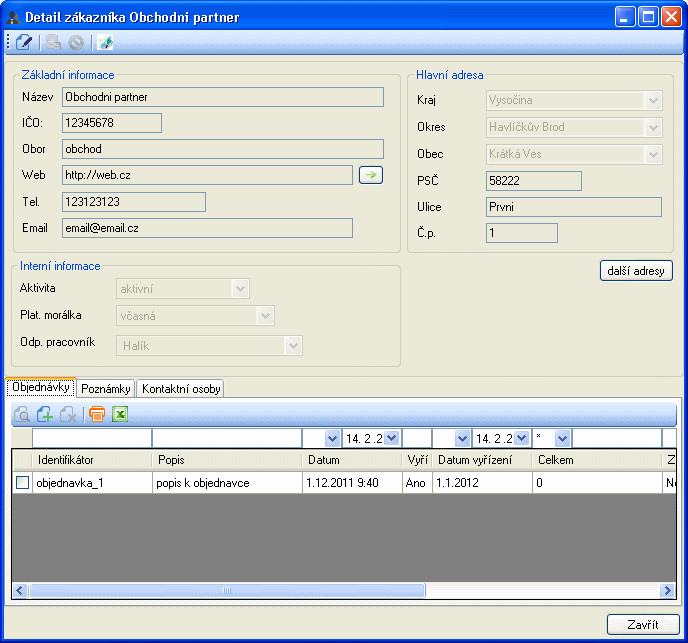This screenshot has width=688, height=643.
Task: Click the scroll right arrow of orders grid
Action: 667,590
